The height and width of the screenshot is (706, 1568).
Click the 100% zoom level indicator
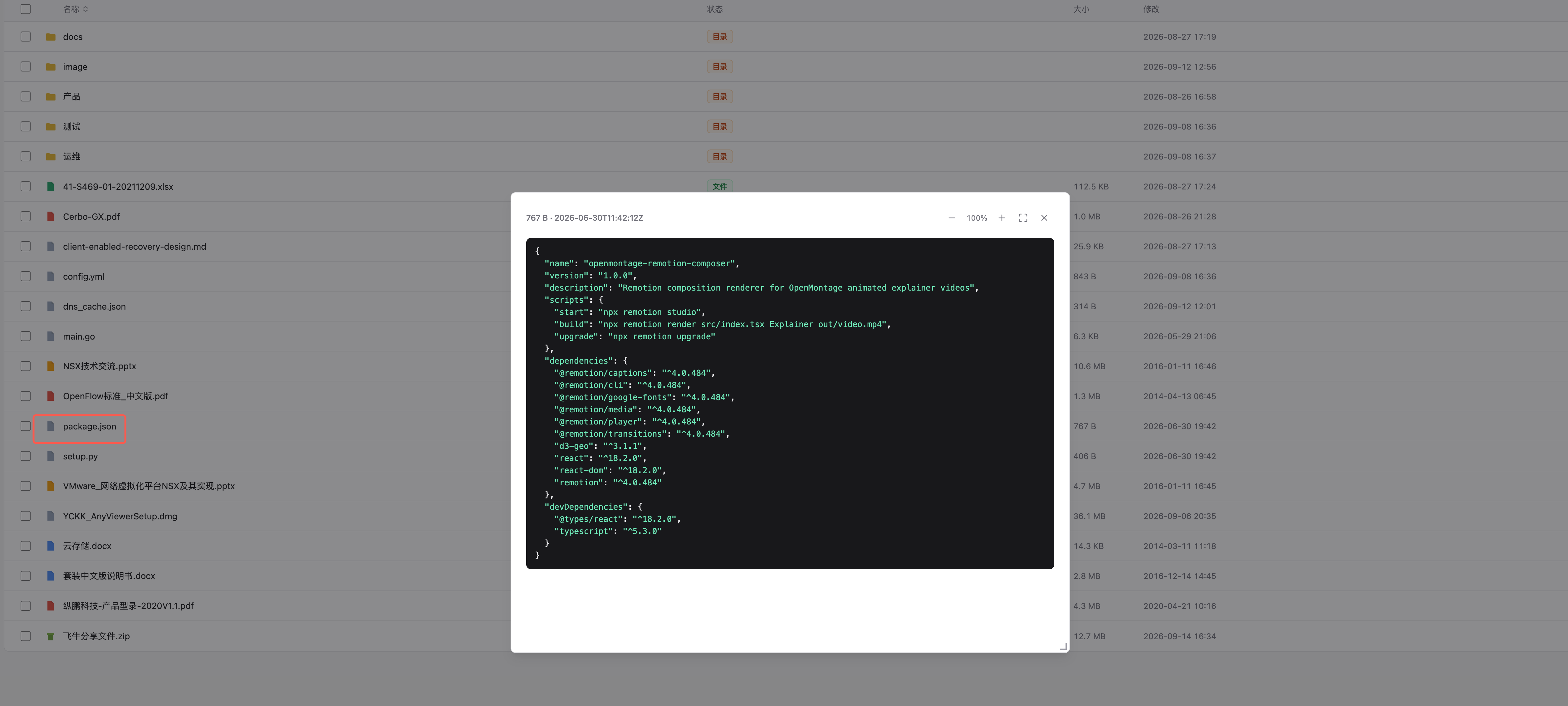pyautogui.click(x=976, y=218)
